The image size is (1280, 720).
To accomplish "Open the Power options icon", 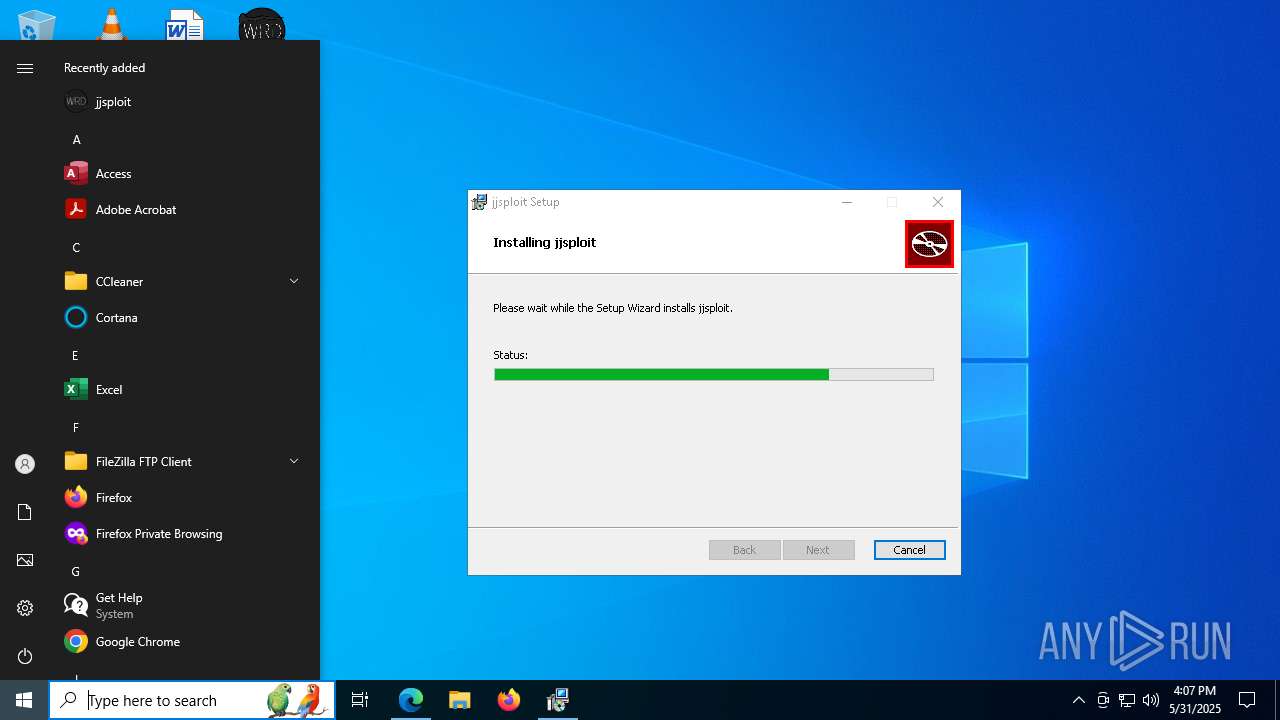I will pyautogui.click(x=25, y=656).
